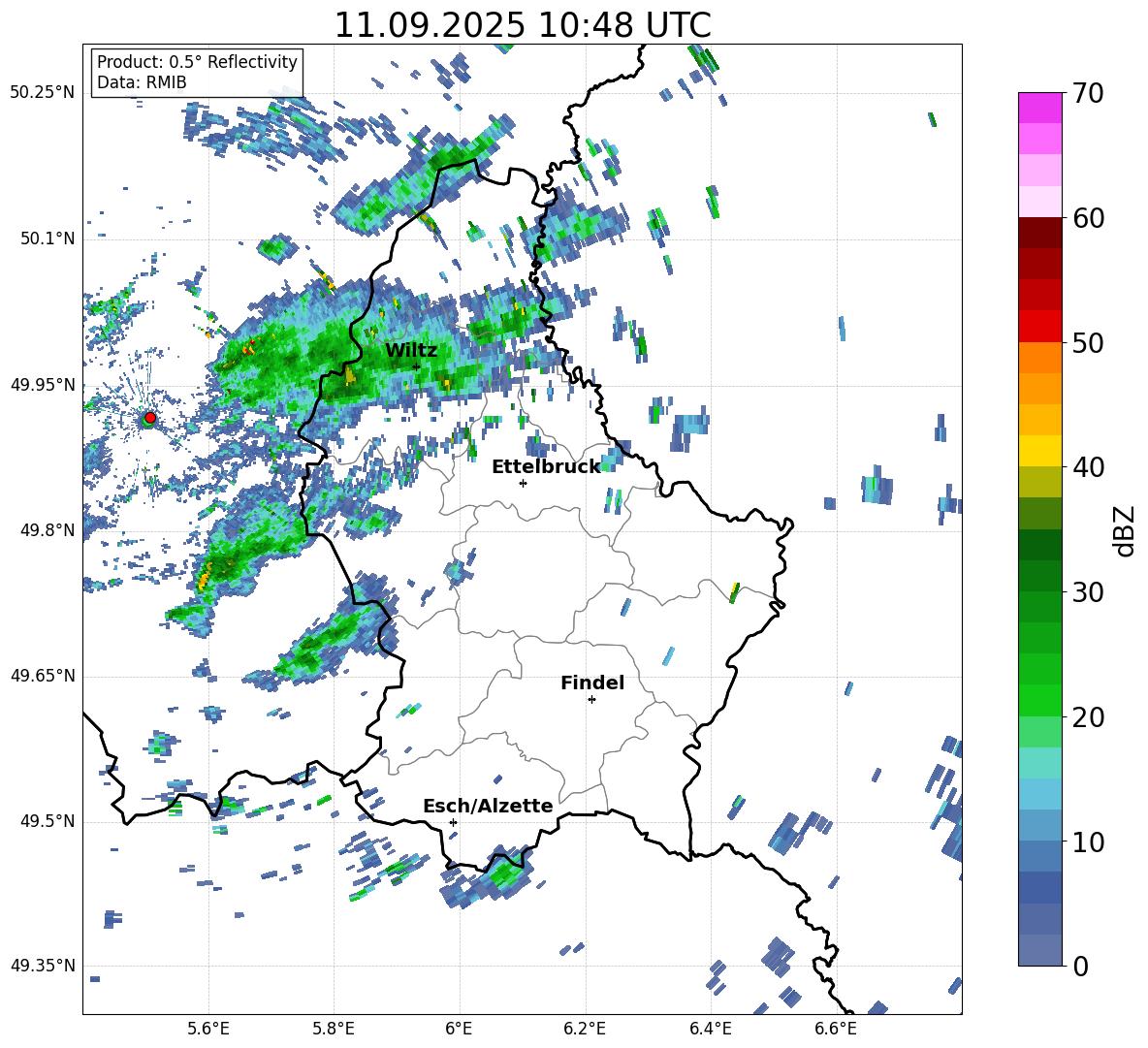Screen dimensions: 1148x1048
Task: Click the red radar site marker
Action: coord(150,418)
